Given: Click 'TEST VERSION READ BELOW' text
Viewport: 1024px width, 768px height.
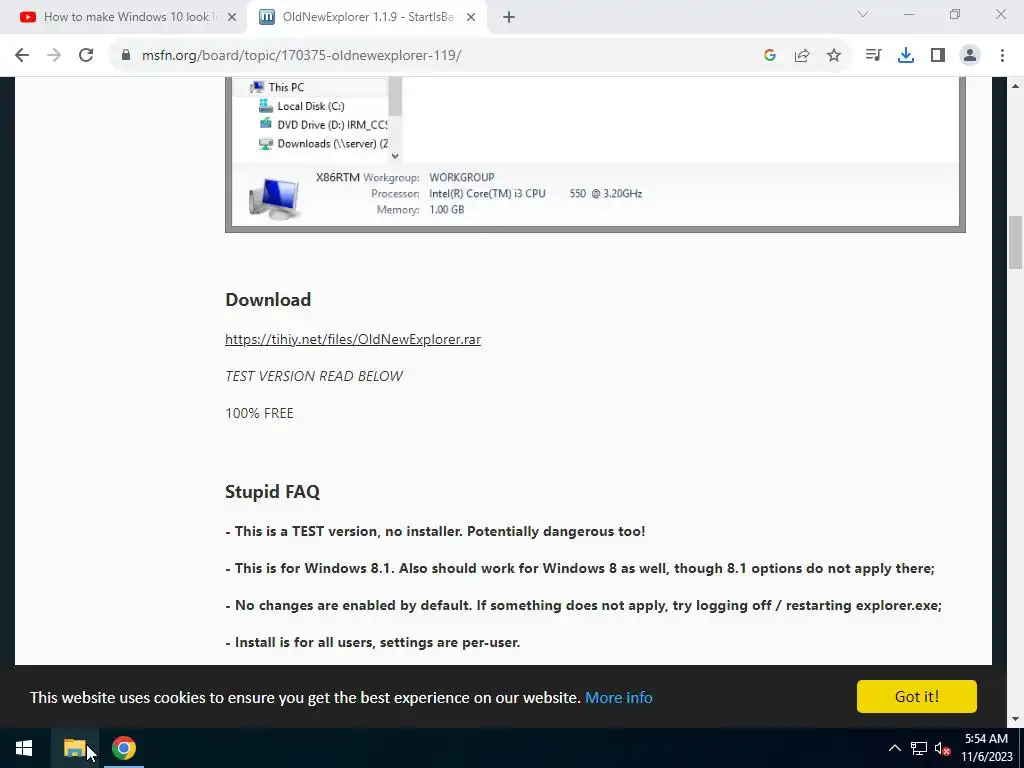Looking at the screenshot, I should 314,376.
